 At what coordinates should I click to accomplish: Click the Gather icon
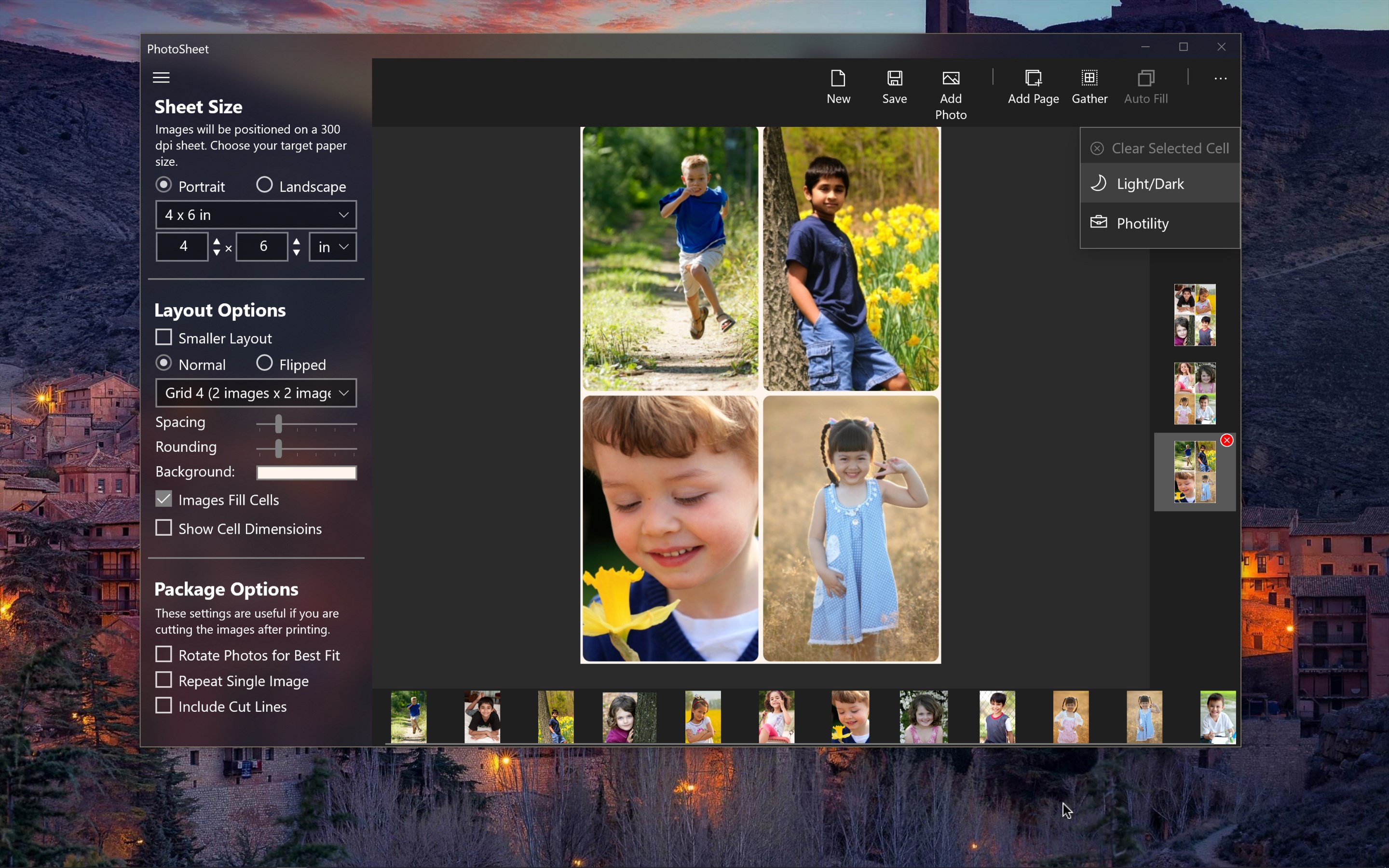1089,78
